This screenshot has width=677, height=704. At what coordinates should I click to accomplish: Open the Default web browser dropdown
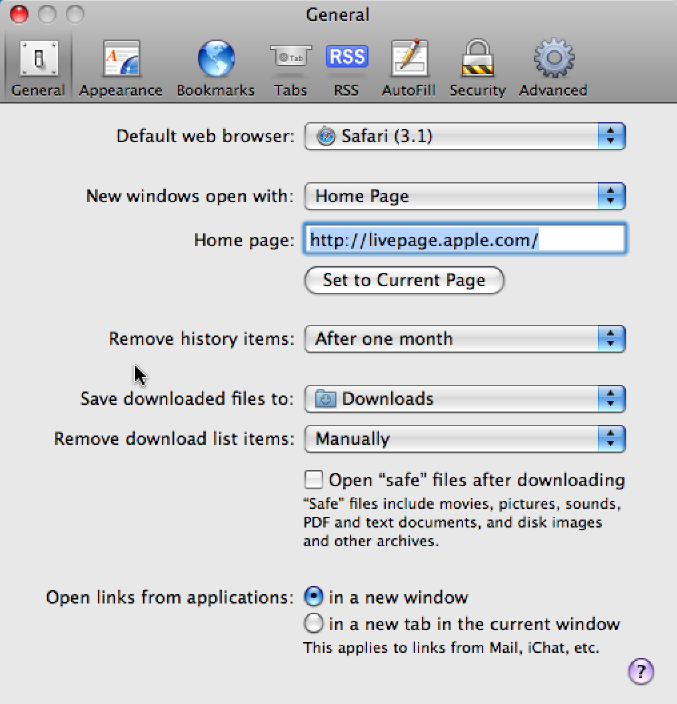coord(465,136)
